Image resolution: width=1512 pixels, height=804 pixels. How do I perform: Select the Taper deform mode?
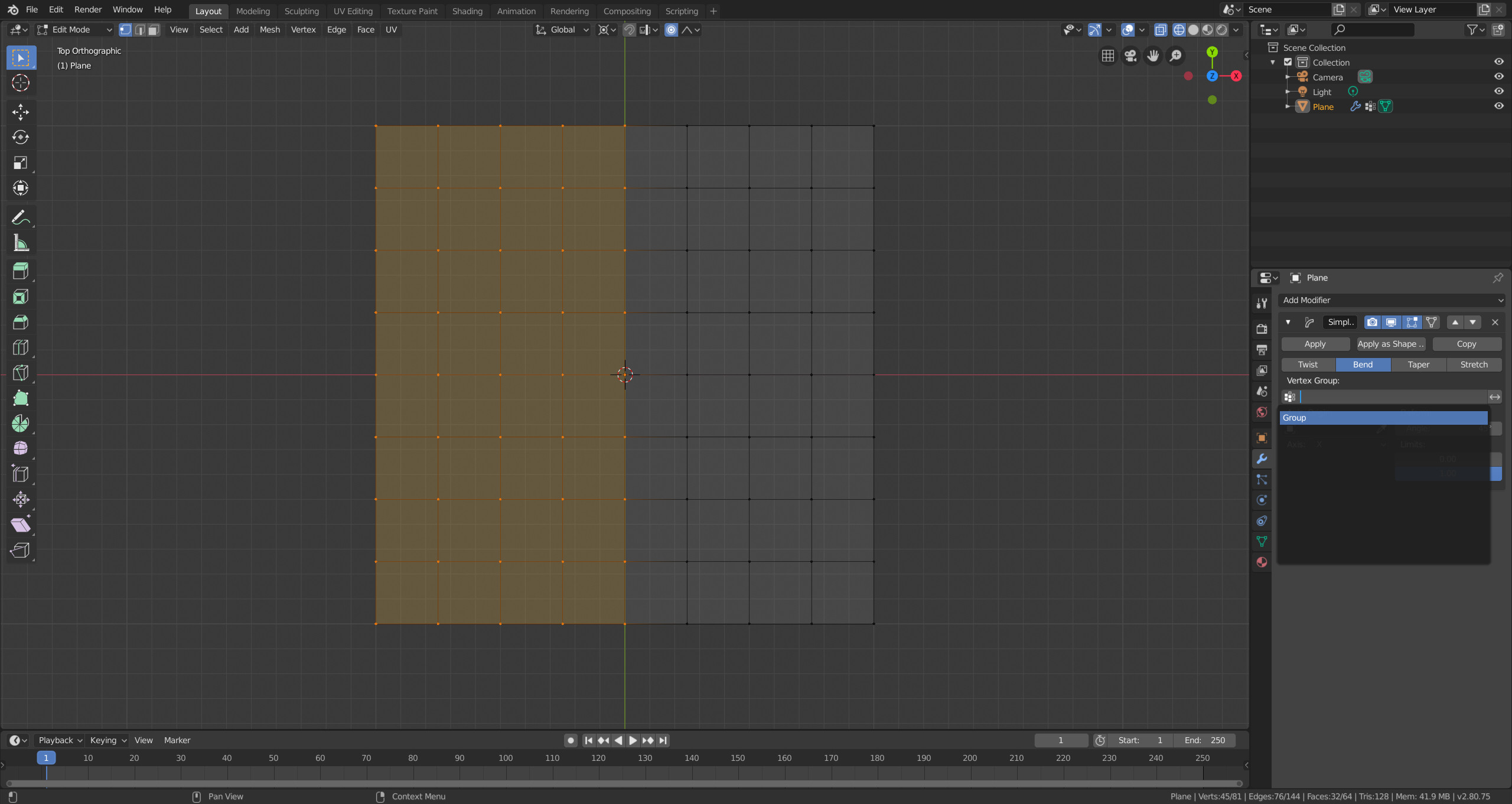(x=1418, y=365)
